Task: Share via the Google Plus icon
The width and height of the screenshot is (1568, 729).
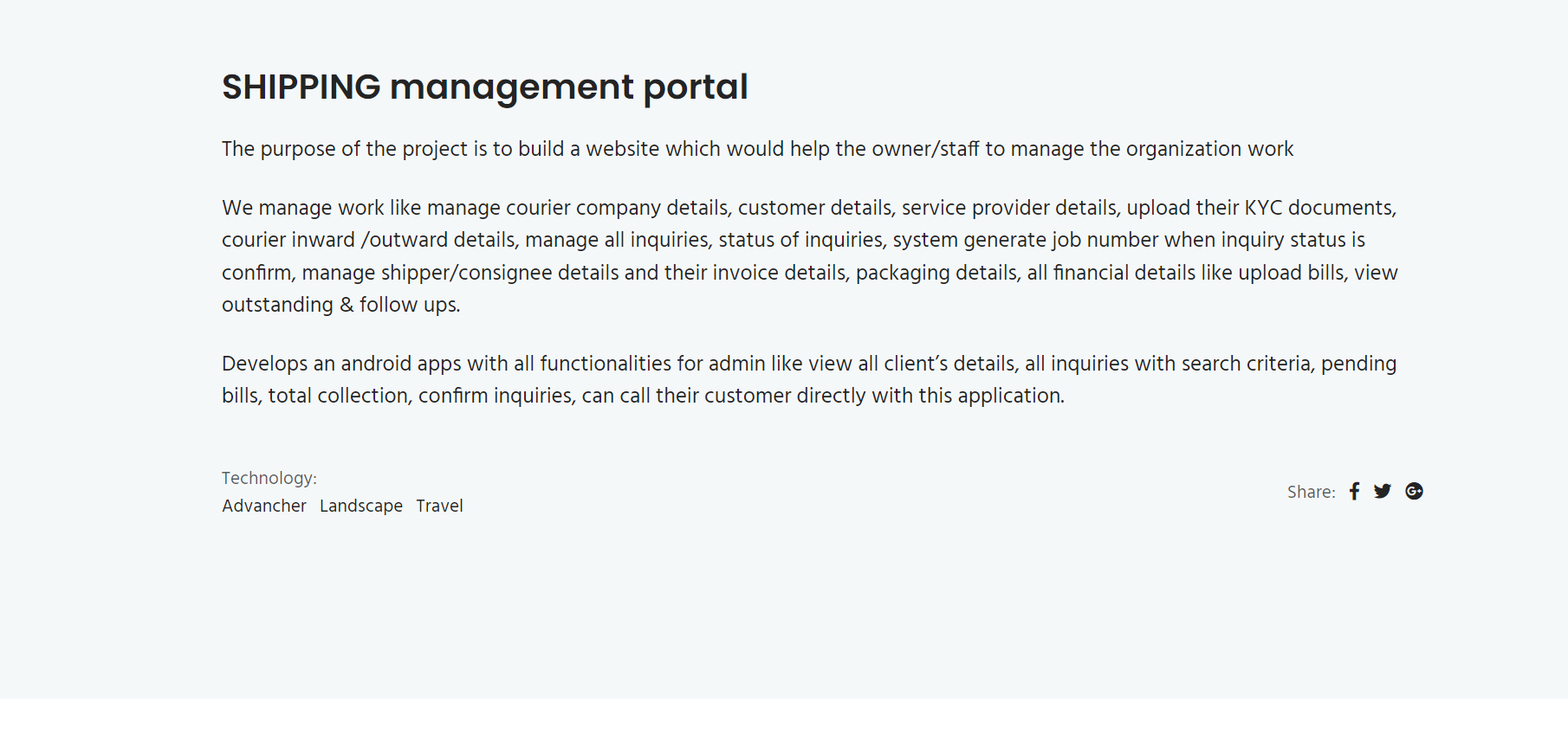Action: click(x=1414, y=492)
